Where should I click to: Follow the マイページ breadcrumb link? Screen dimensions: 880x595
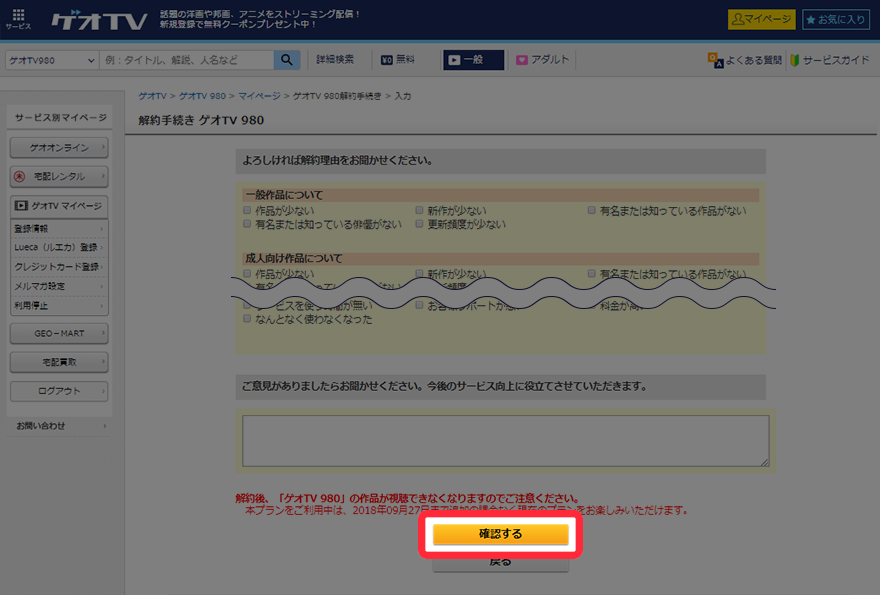259,96
